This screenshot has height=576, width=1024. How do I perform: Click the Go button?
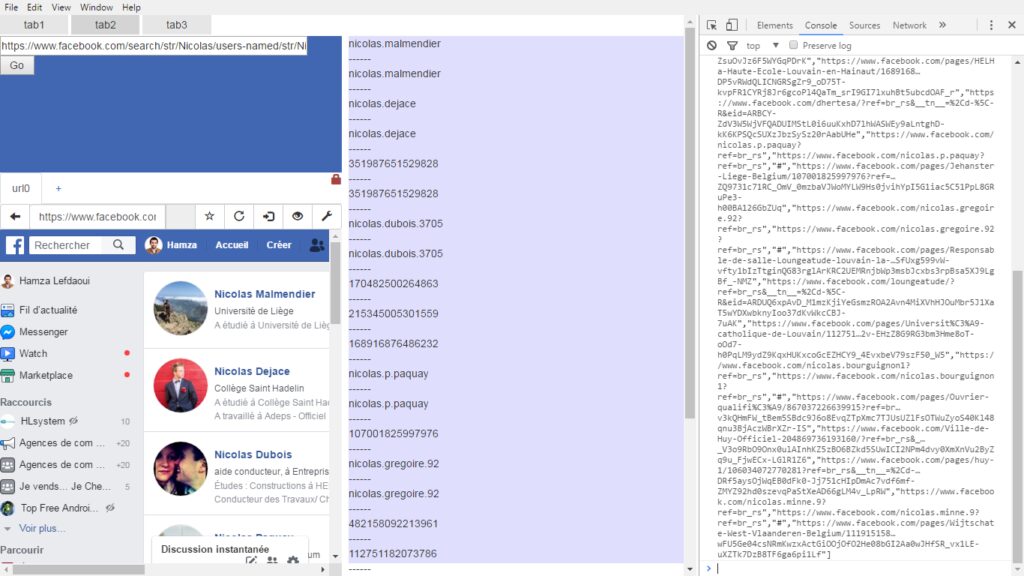tap(17, 65)
